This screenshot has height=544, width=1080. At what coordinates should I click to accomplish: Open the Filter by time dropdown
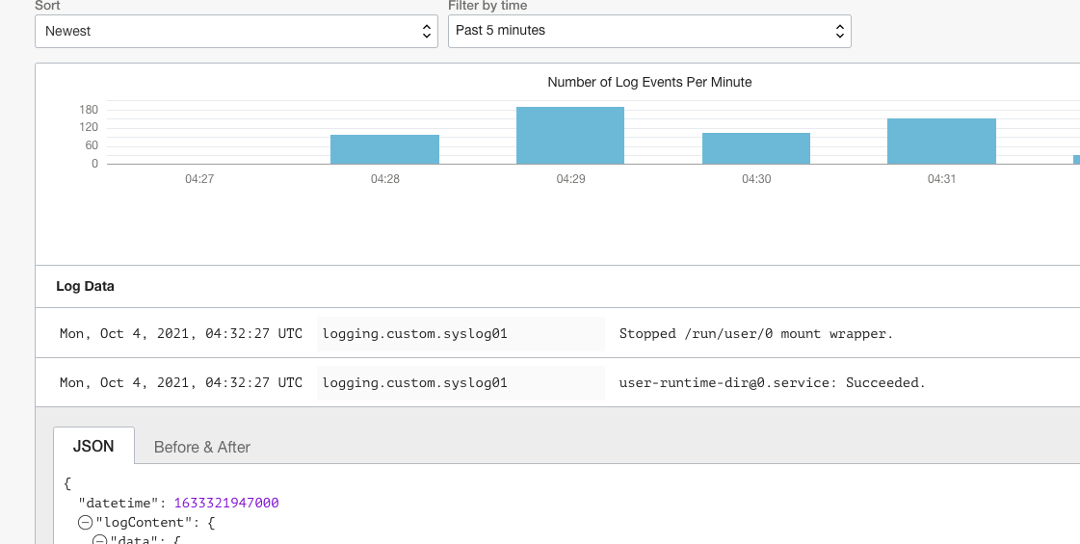point(650,31)
